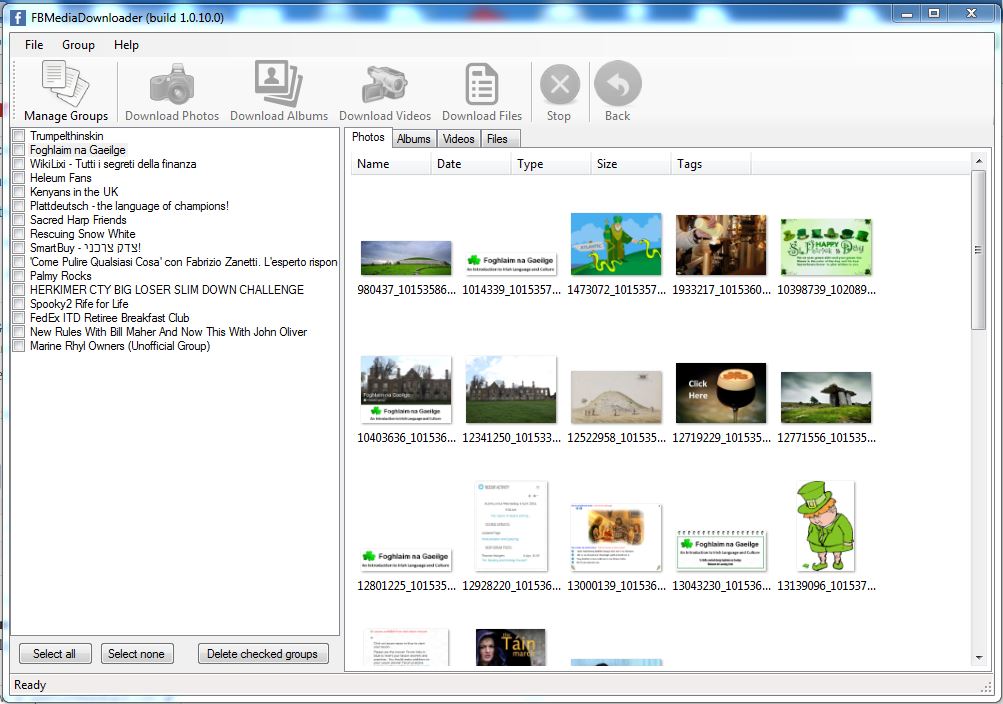Select the green leprechaun photo thumbnail
The width and height of the screenshot is (1003, 704).
click(x=825, y=527)
